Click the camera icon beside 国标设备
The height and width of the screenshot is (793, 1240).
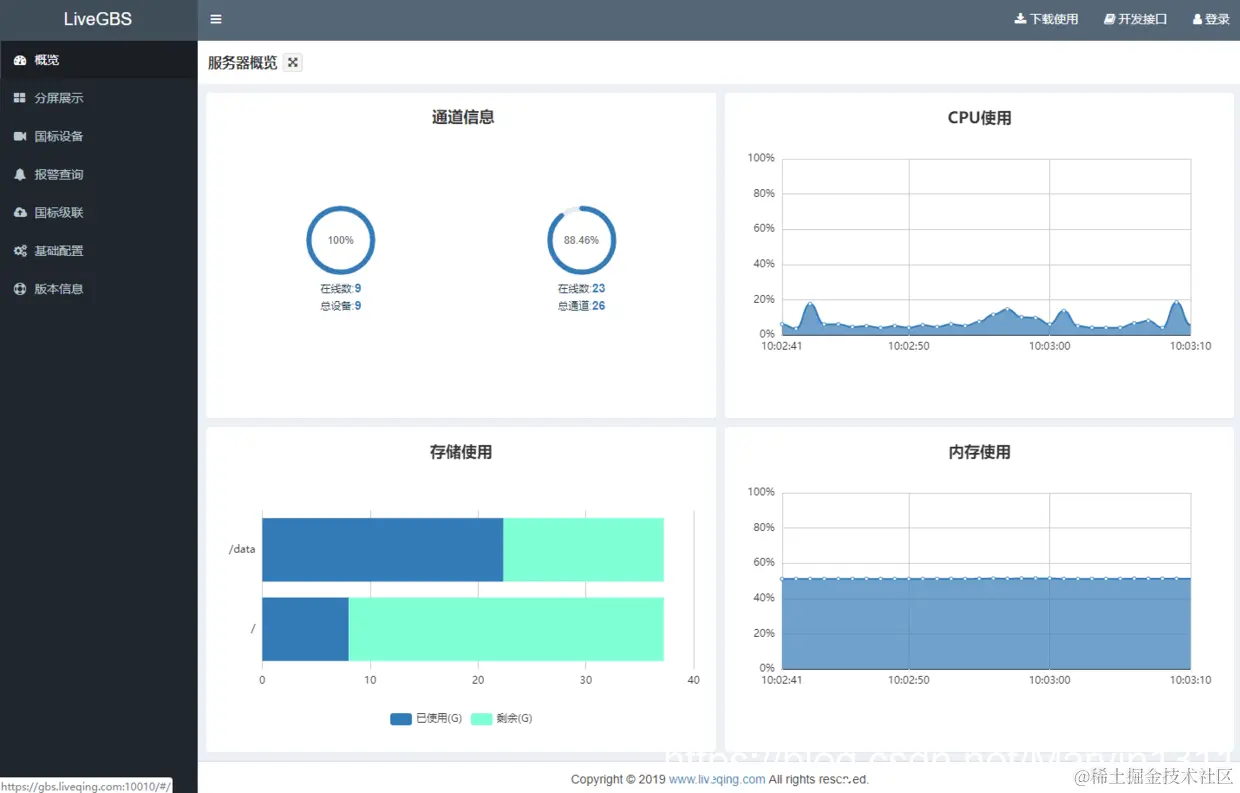click(x=20, y=136)
